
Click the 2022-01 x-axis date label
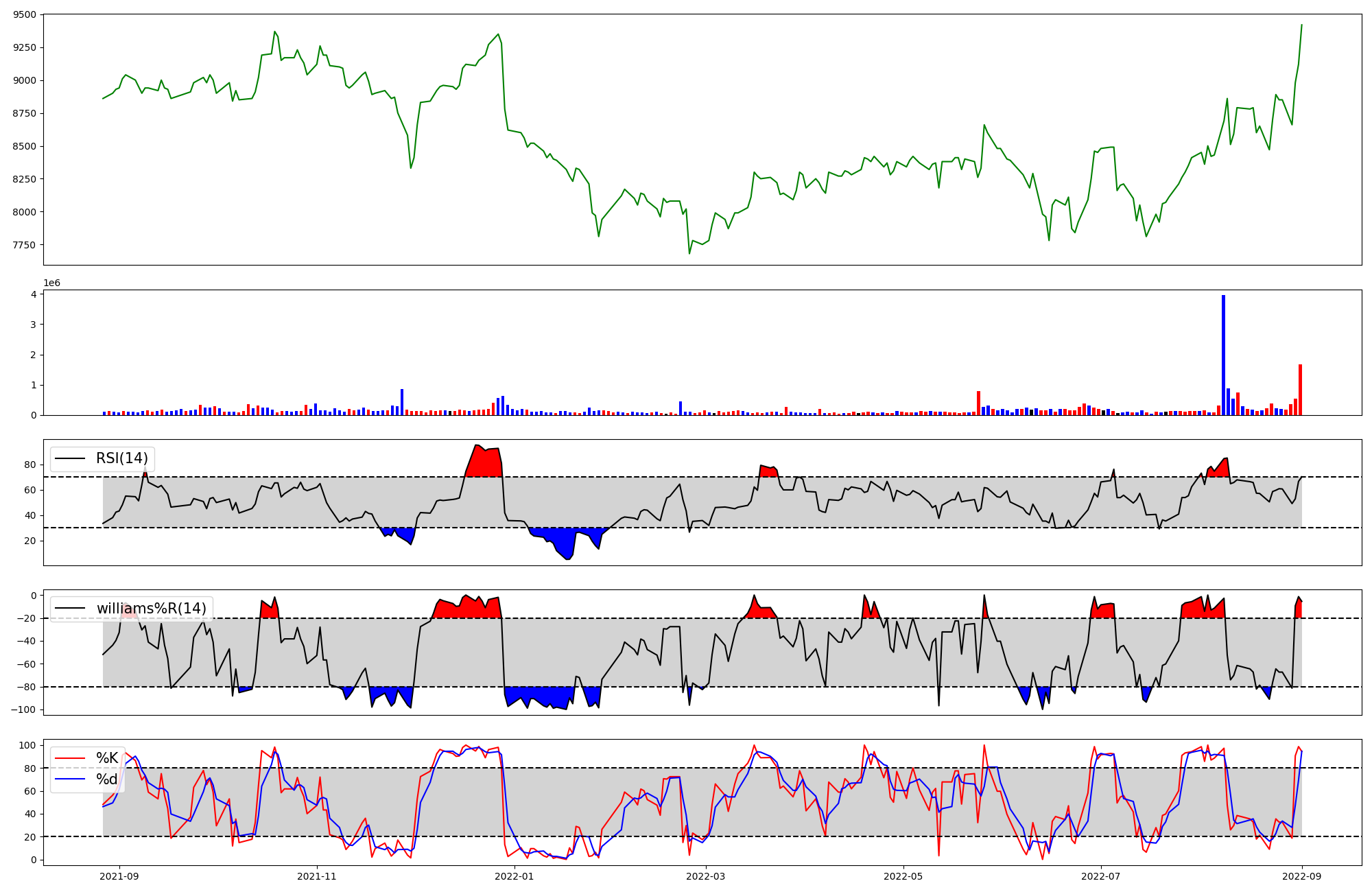[x=514, y=876]
